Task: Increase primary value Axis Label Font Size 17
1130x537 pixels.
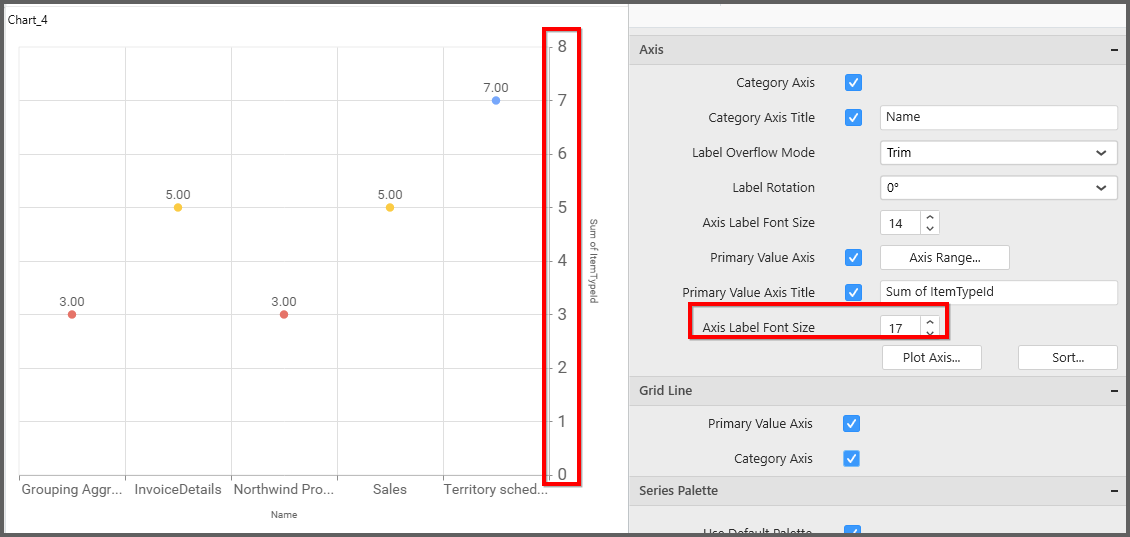Action: [930, 322]
